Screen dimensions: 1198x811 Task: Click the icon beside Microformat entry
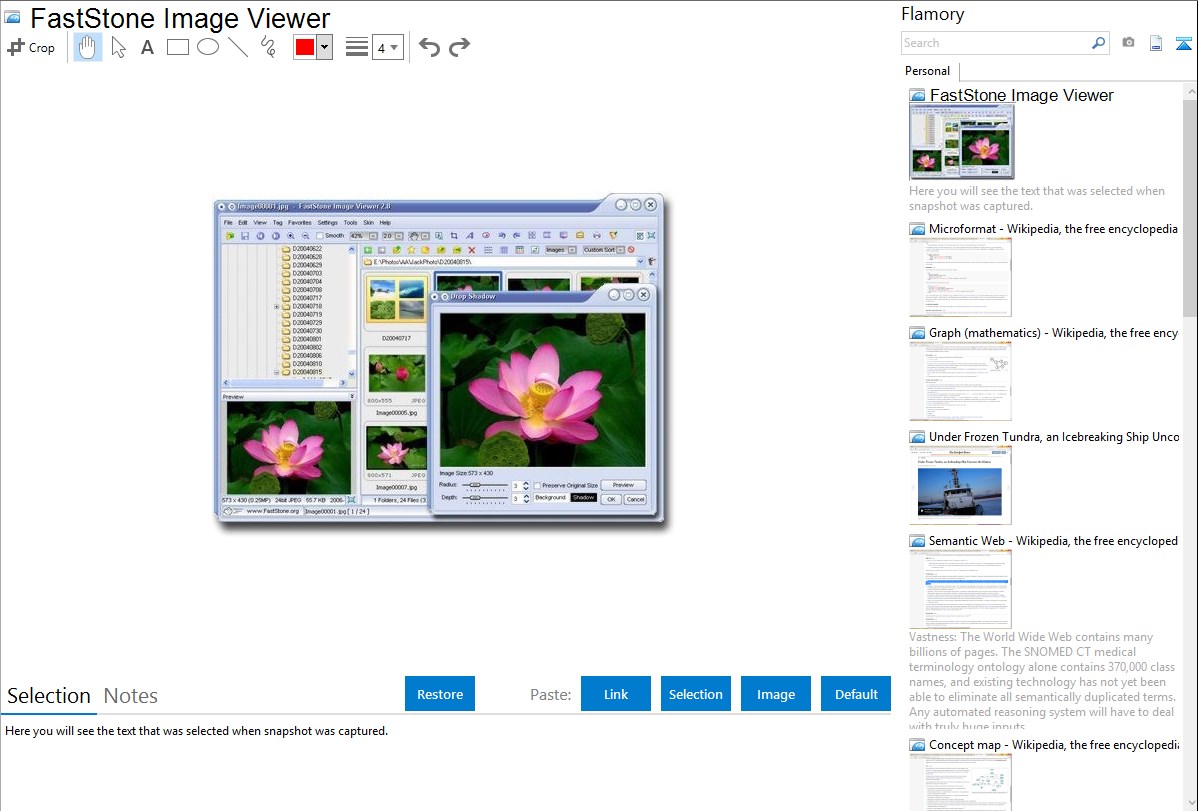coord(917,229)
